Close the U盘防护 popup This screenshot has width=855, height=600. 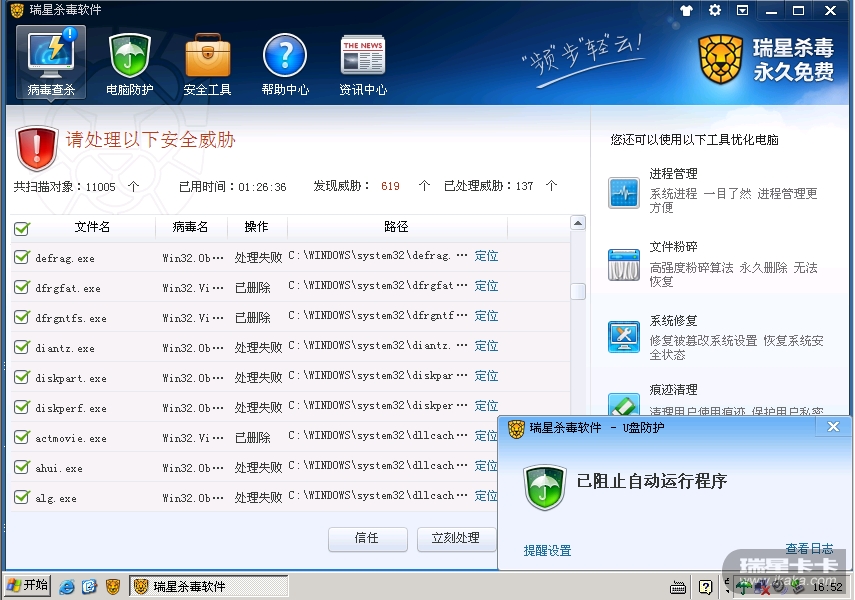833,427
